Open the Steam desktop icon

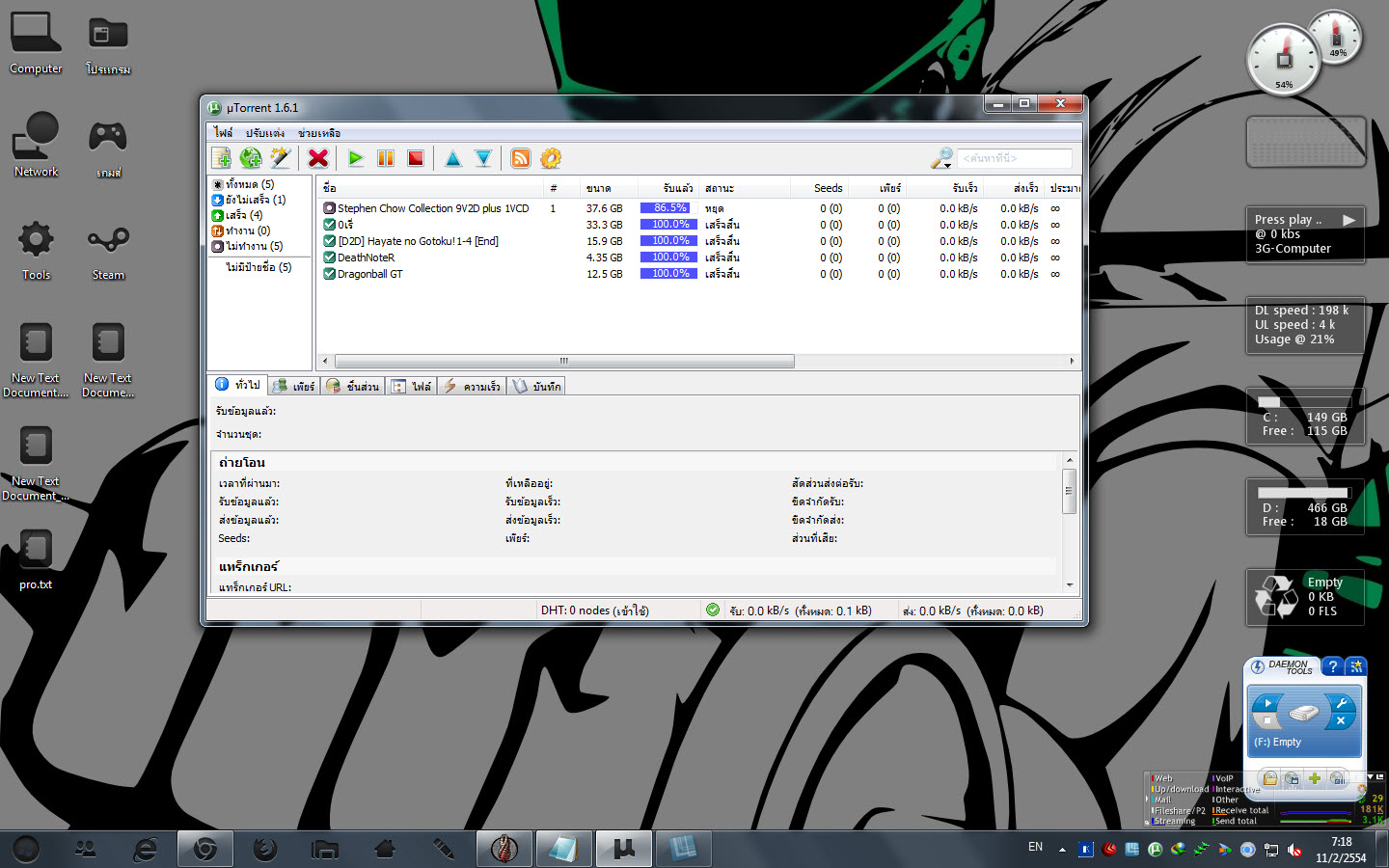108,250
